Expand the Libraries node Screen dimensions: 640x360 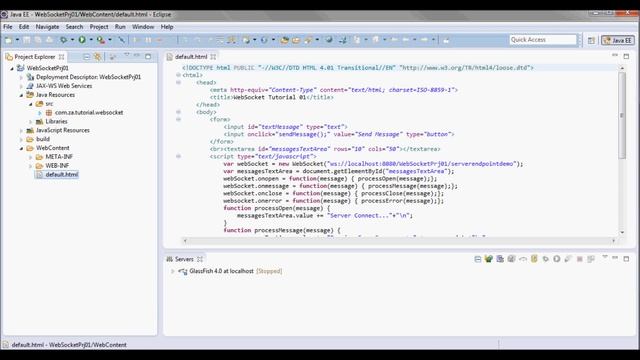30,122
